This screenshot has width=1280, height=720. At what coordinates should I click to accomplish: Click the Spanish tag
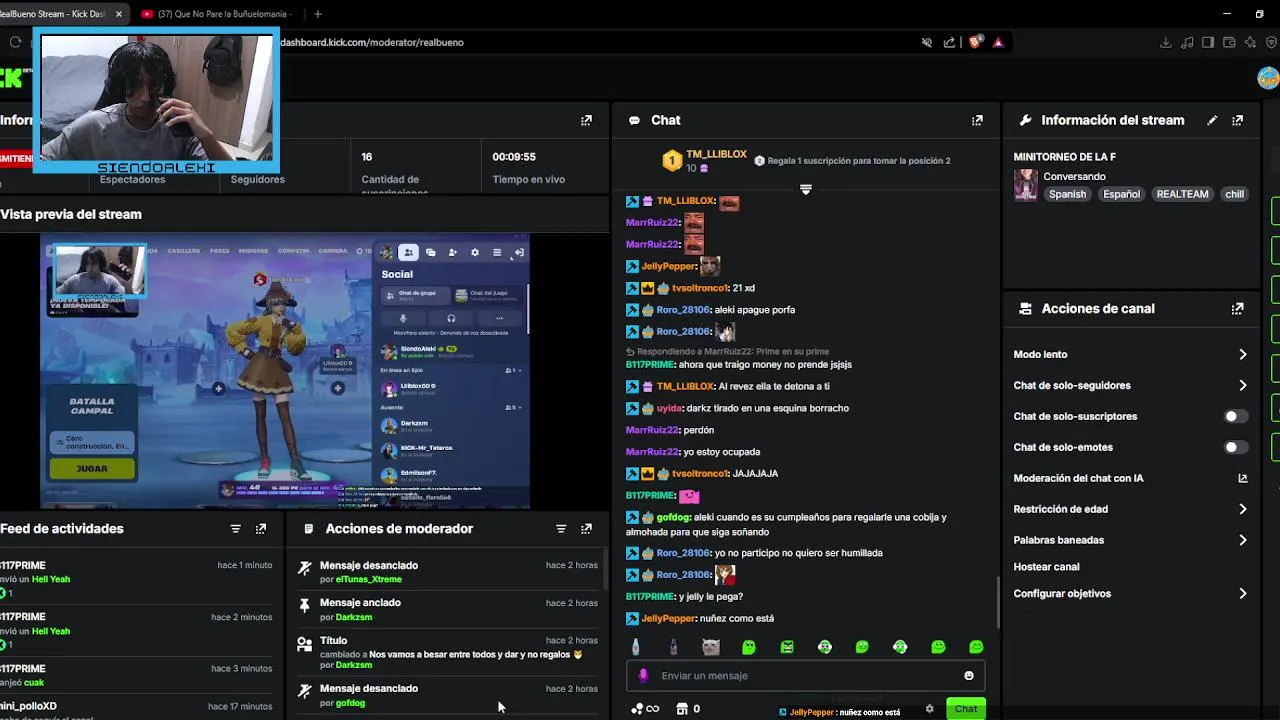click(1067, 194)
